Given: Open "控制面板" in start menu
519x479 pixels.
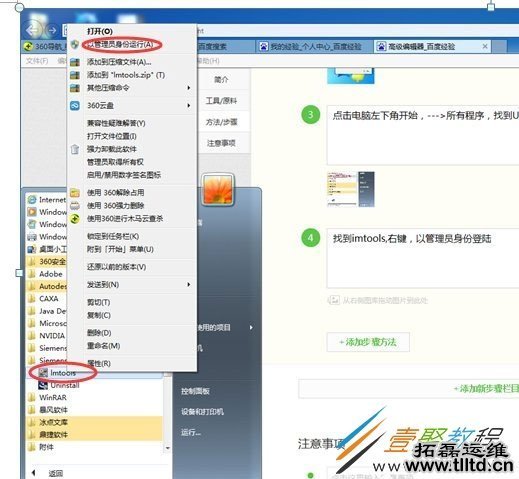Looking at the screenshot, I should 195,391.
